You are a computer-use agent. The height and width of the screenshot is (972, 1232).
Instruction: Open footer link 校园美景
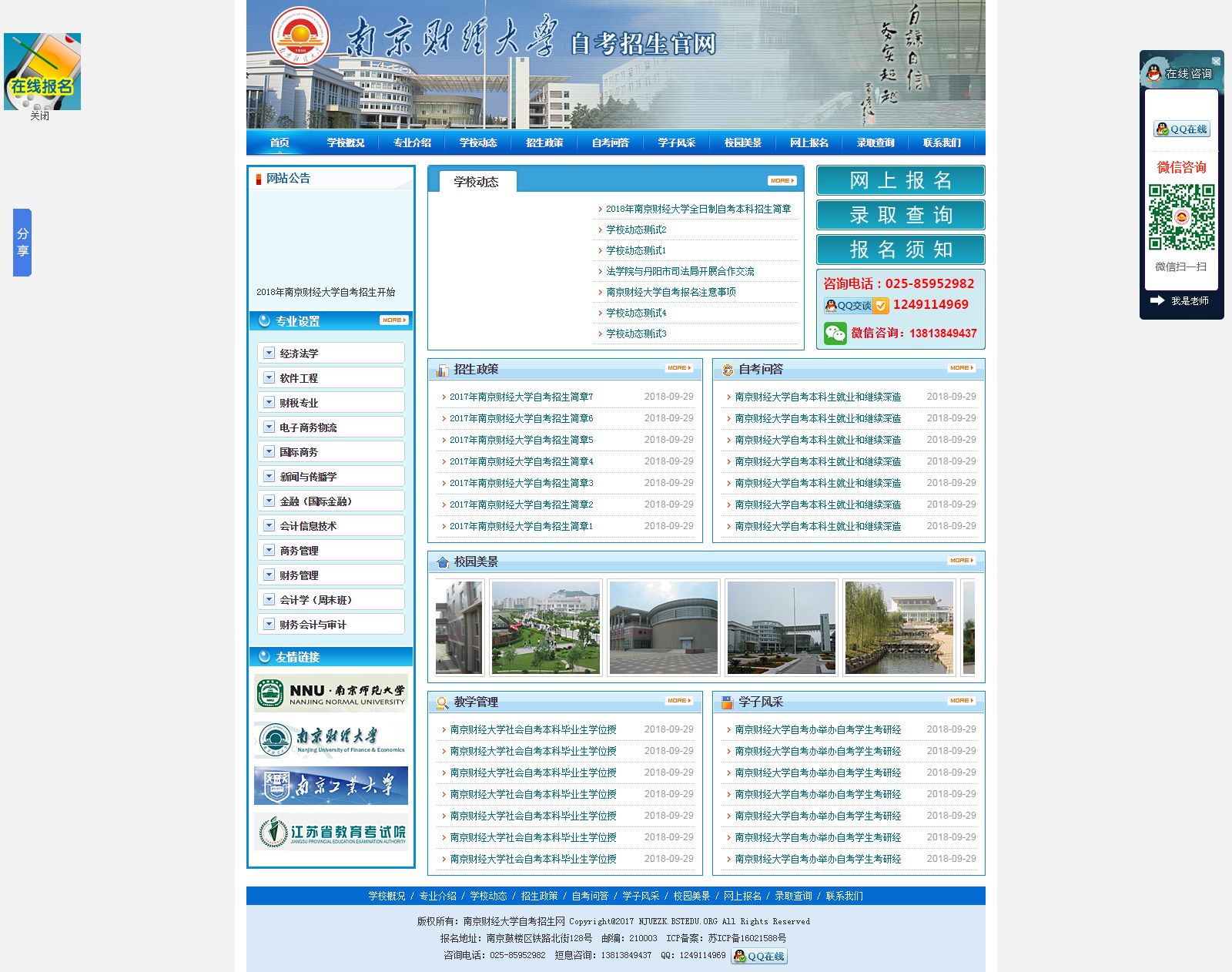click(x=691, y=896)
